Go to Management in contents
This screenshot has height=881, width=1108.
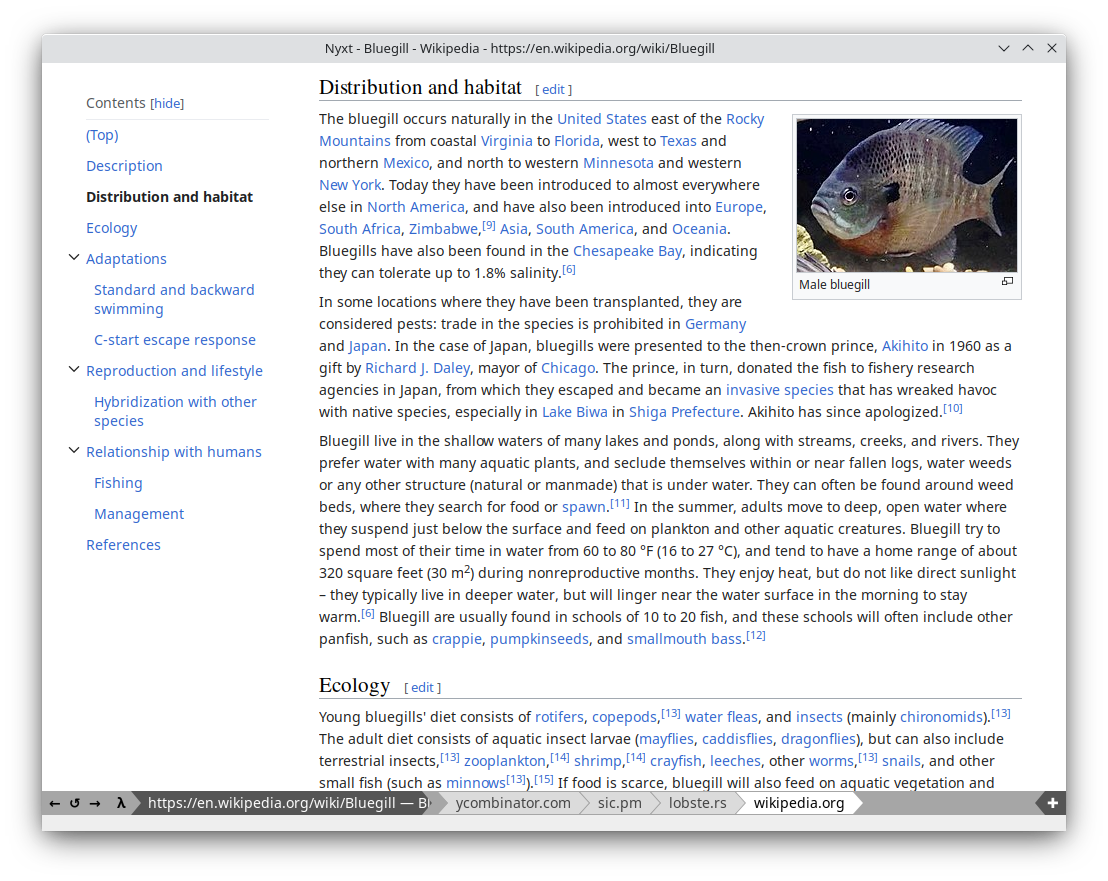(139, 514)
